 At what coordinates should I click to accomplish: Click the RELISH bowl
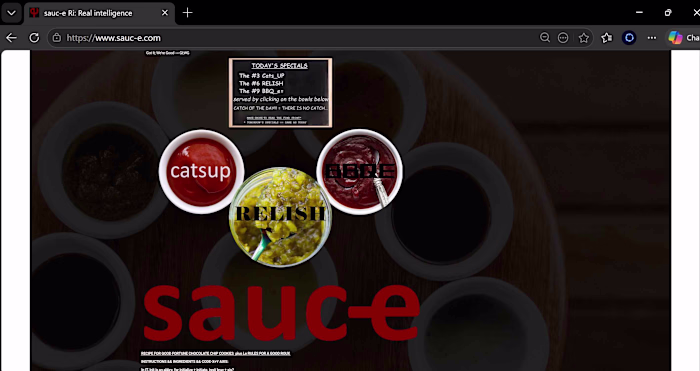(x=280, y=217)
